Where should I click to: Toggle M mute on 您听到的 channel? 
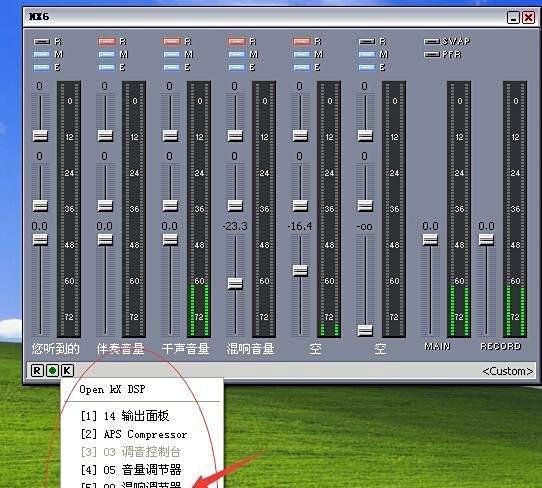[42, 54]
